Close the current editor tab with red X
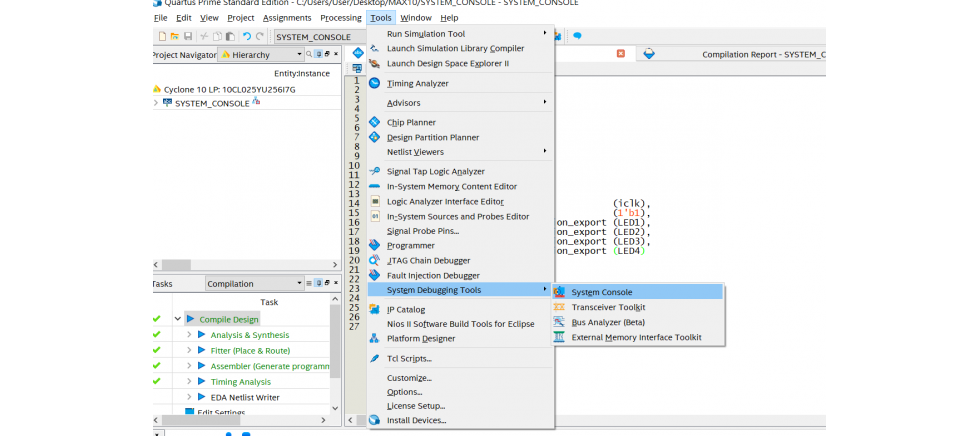 click(620, 54)
